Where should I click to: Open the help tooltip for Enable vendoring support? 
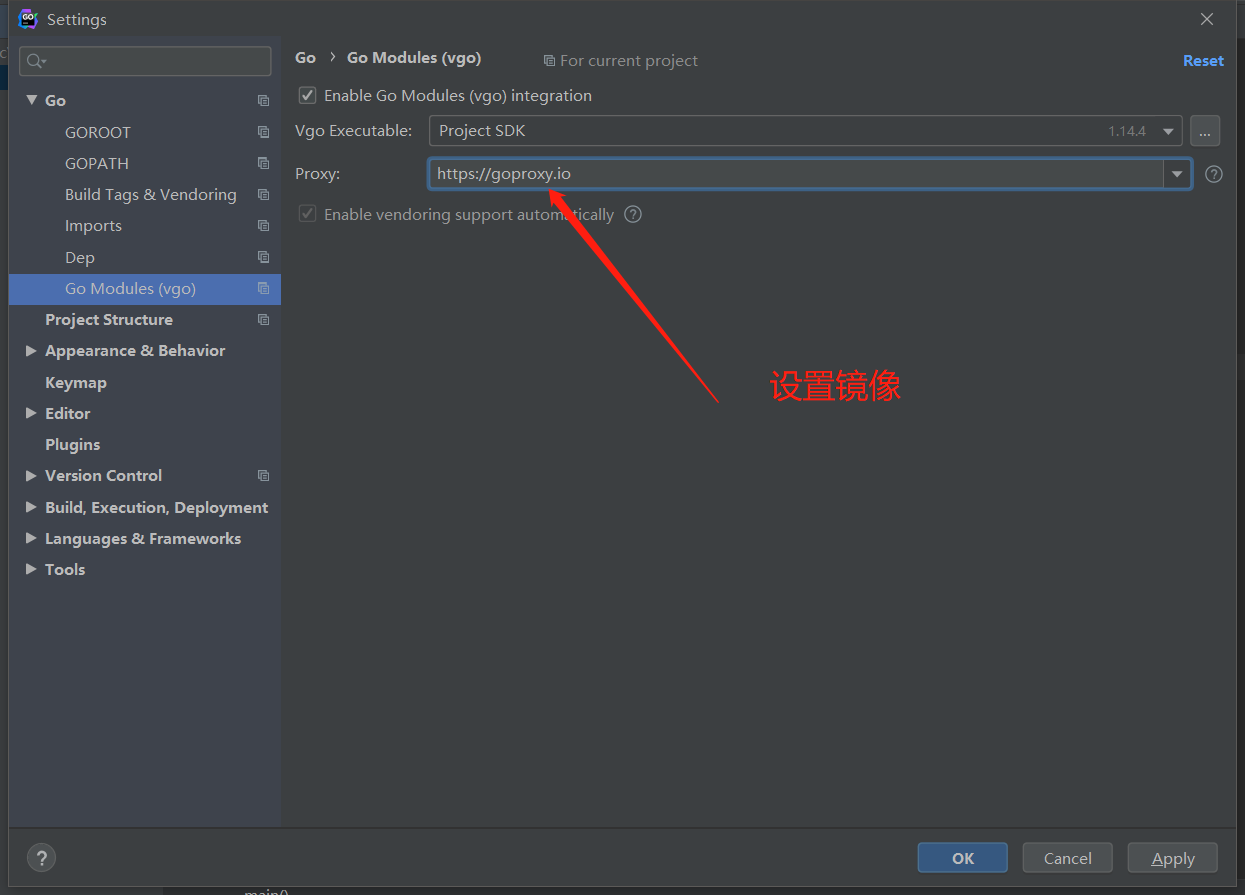633,214
